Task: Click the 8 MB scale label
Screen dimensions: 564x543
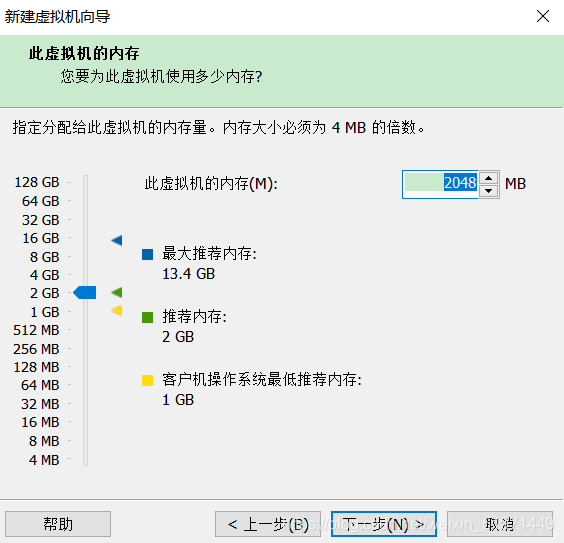Action: click(44, 441)
